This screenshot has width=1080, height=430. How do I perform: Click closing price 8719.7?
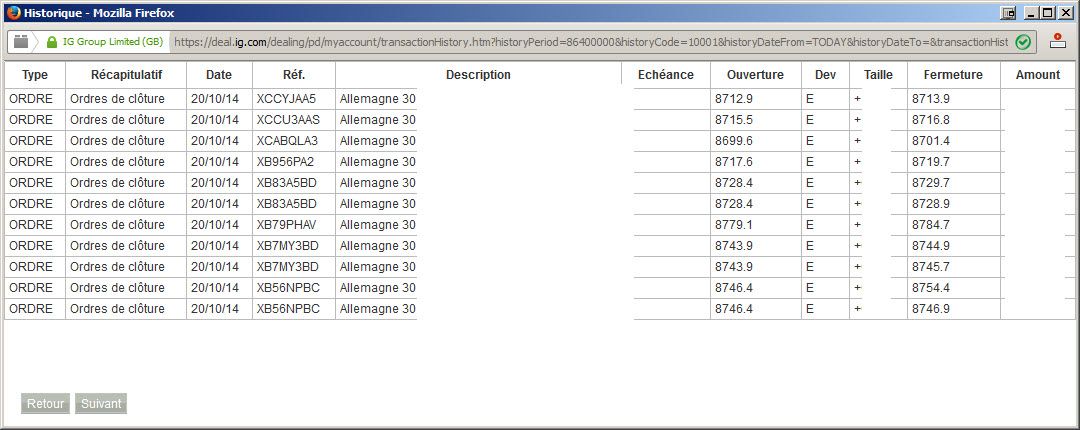[x=931, y=162]
